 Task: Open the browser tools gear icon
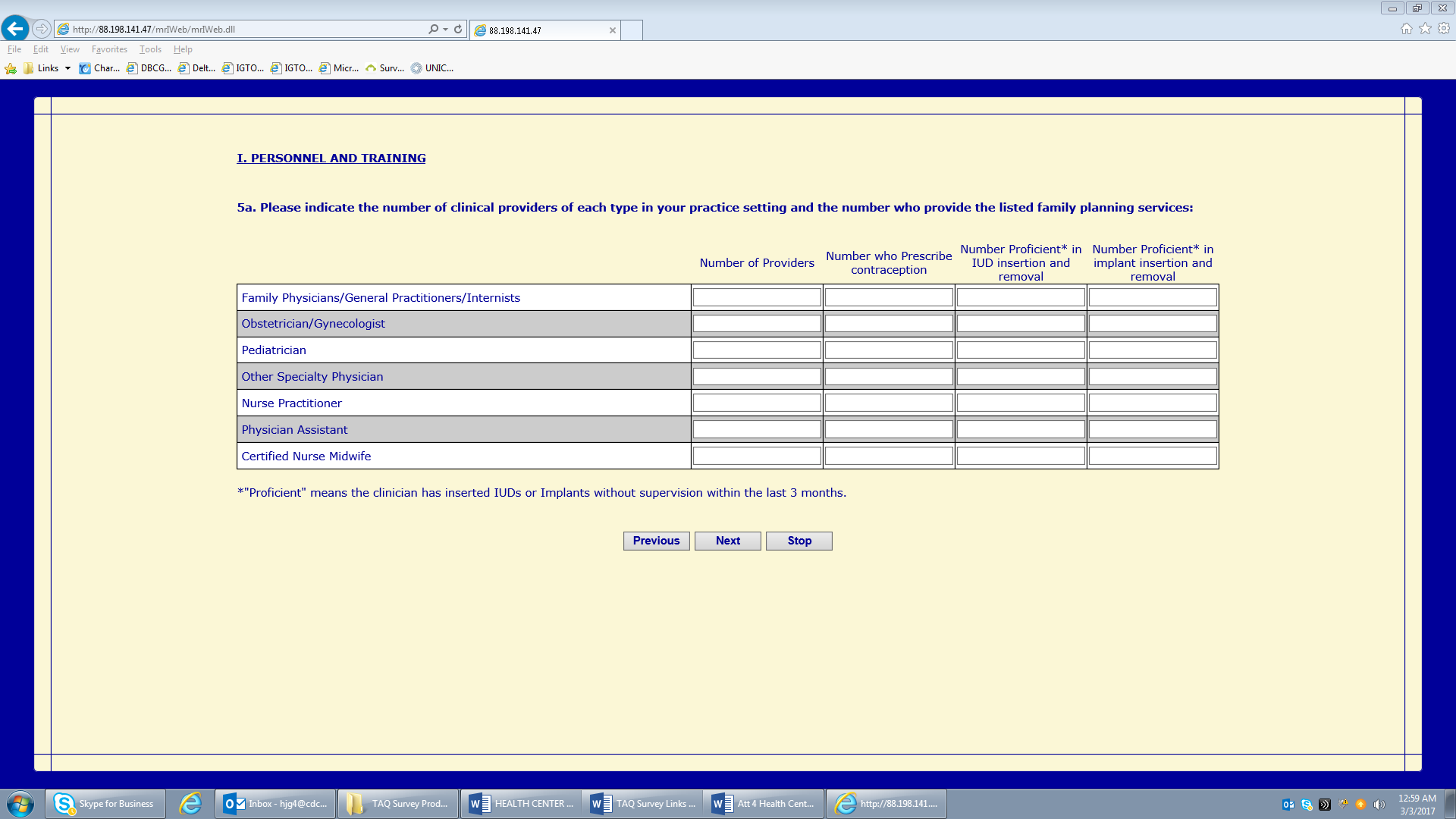pos(1444,29)
